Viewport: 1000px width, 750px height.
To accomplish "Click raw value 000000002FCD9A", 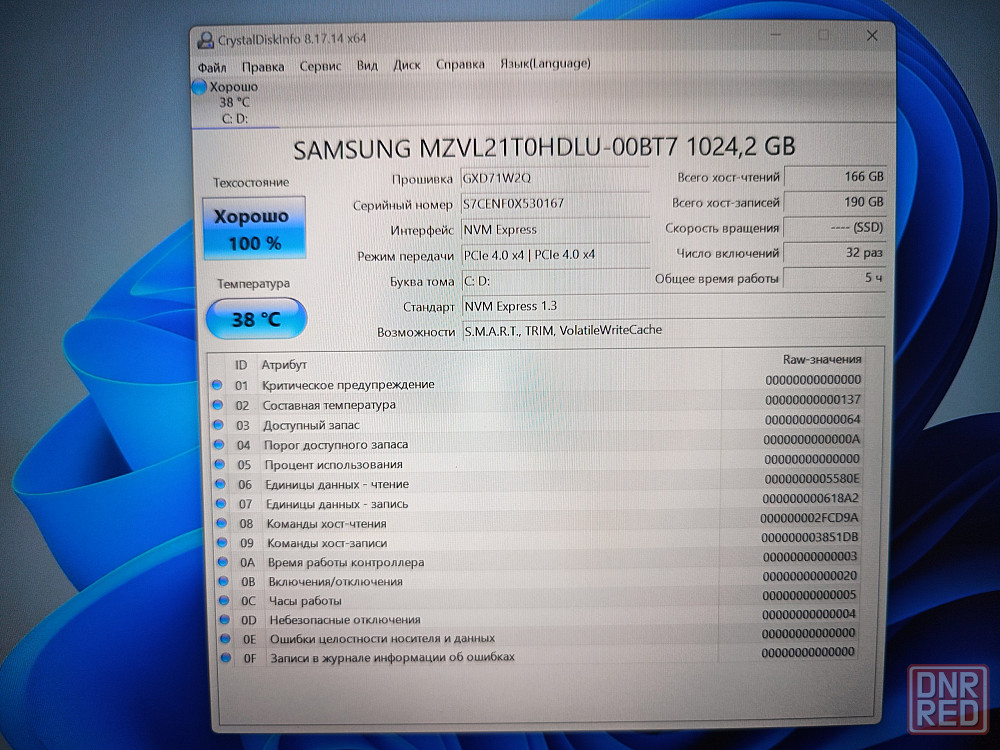I will (x=809, y=518).
